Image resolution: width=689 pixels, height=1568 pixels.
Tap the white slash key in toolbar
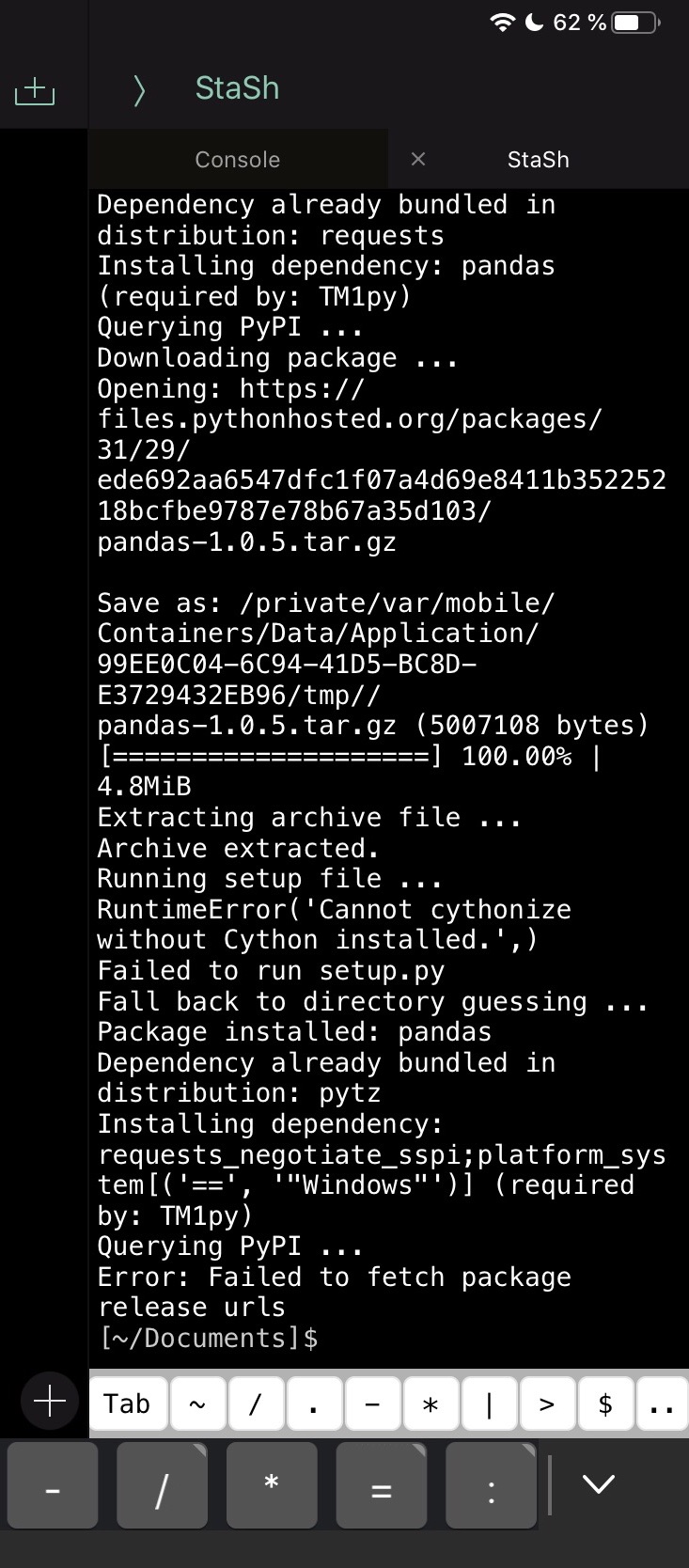tap(255, 1403)
